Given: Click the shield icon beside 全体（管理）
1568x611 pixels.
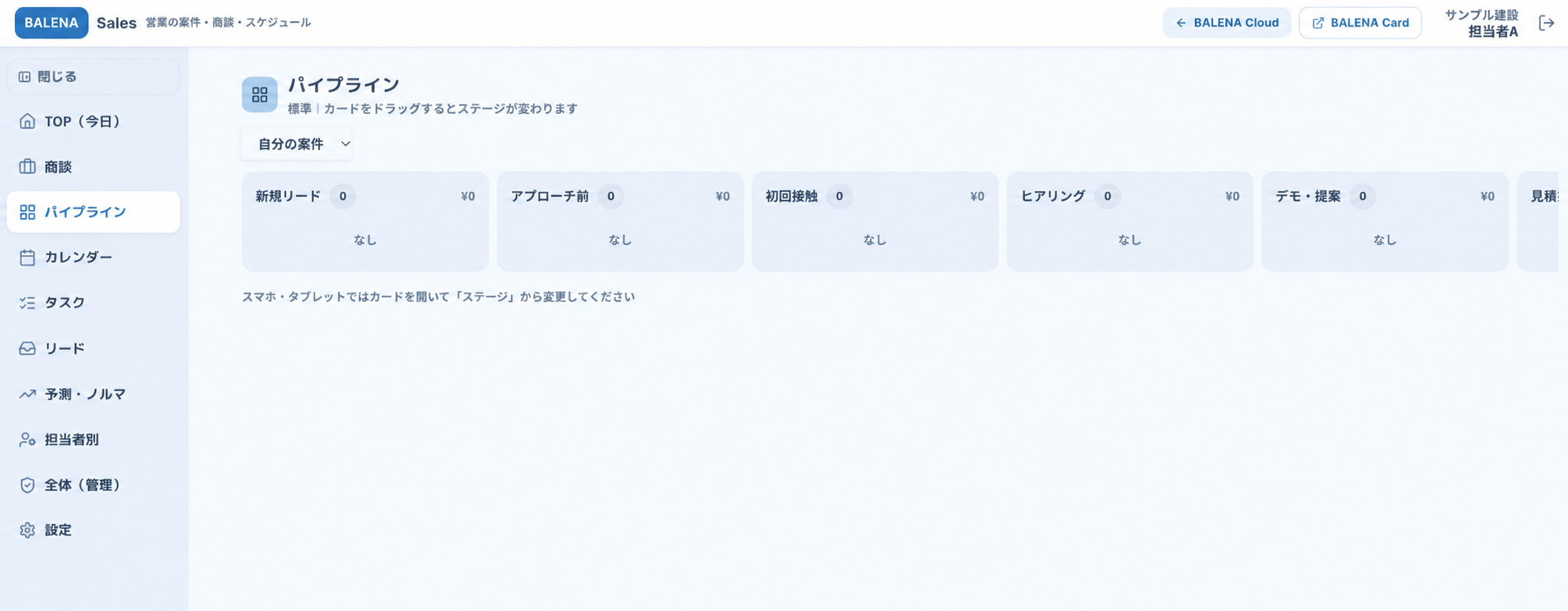Looking at the screenshot, I should 27,485.
